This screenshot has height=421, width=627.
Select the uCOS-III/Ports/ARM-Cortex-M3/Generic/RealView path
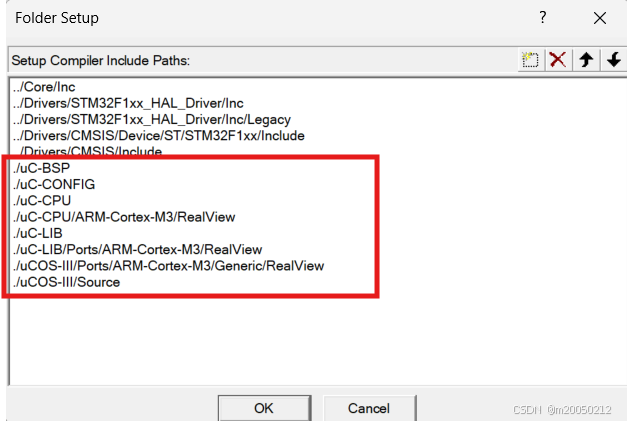click(168, 266)
